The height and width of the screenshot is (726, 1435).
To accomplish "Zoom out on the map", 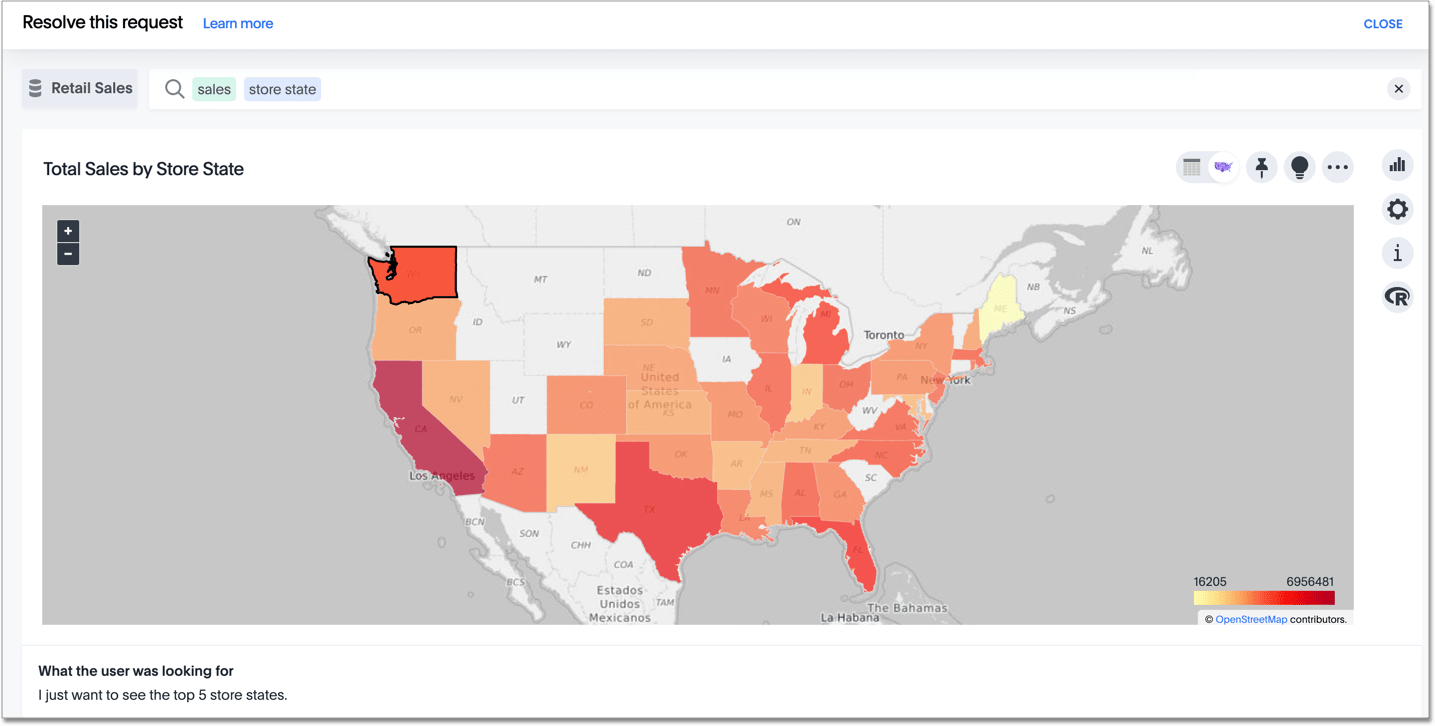I will (68, 254).
